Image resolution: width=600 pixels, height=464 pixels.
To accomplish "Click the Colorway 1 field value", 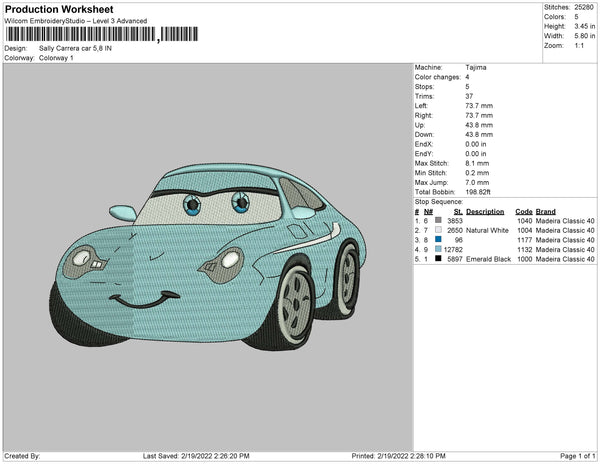I will (x=57, y=58).
